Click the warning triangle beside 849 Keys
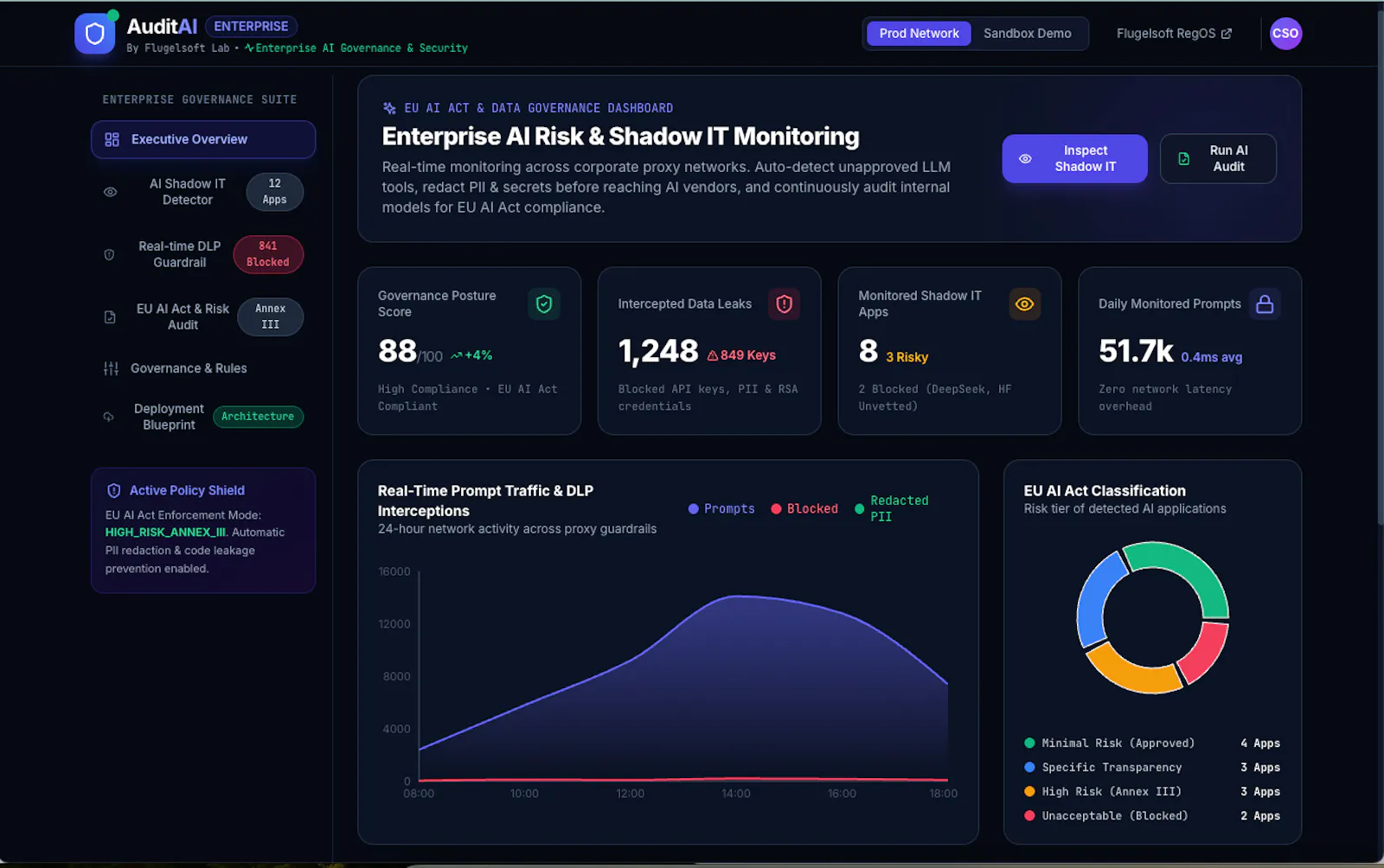Image resolution: width=1384 pixels, height=868 pixels. click(713, 355)
